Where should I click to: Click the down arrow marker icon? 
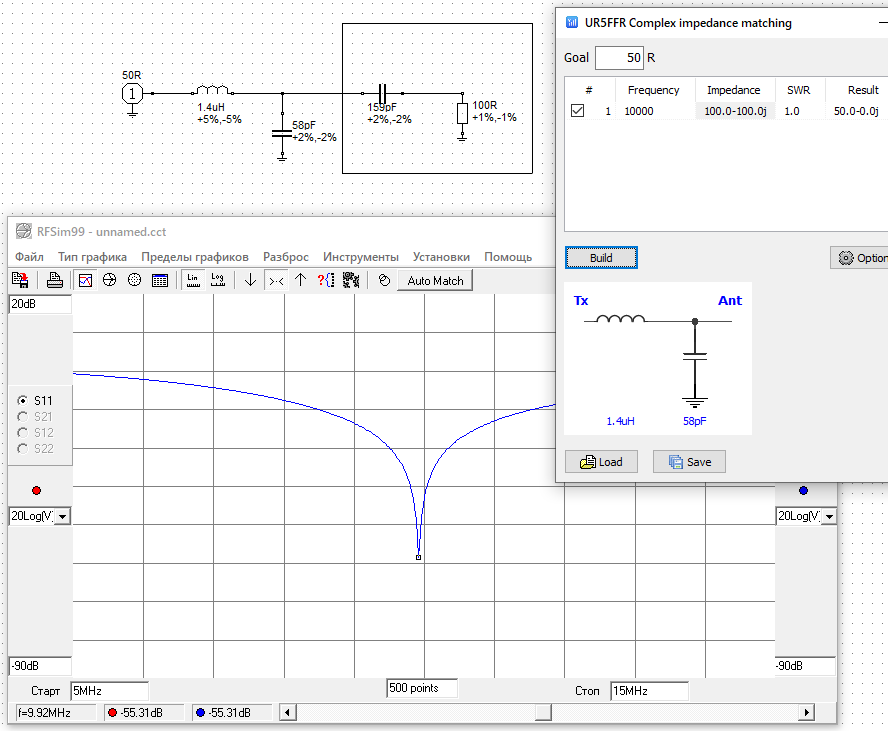[250, 280]
